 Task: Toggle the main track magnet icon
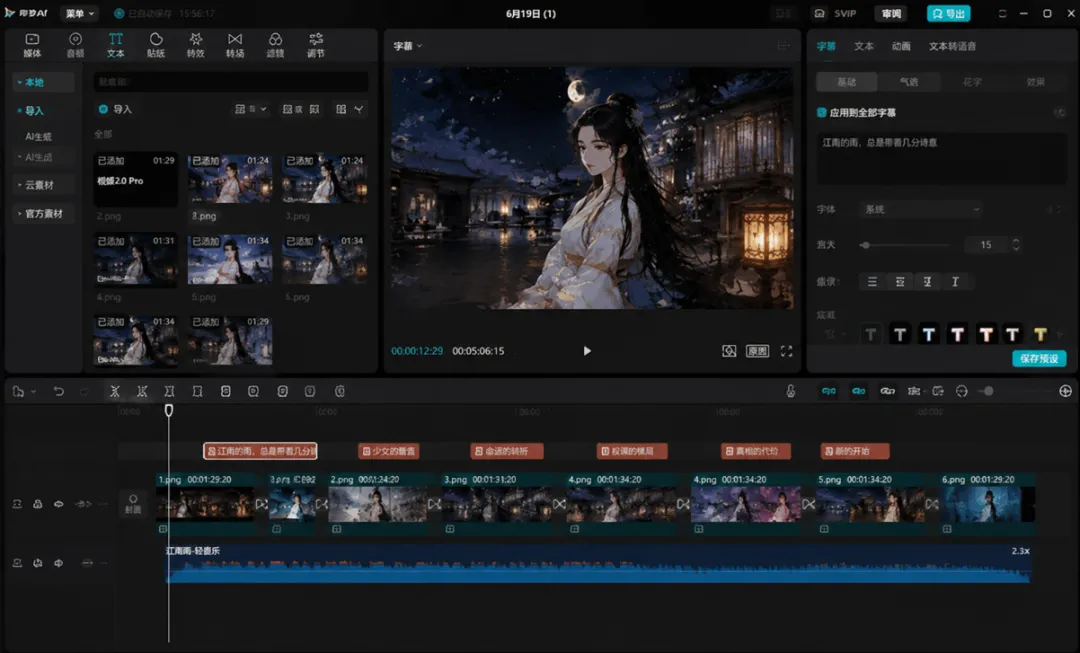point(829,391)
